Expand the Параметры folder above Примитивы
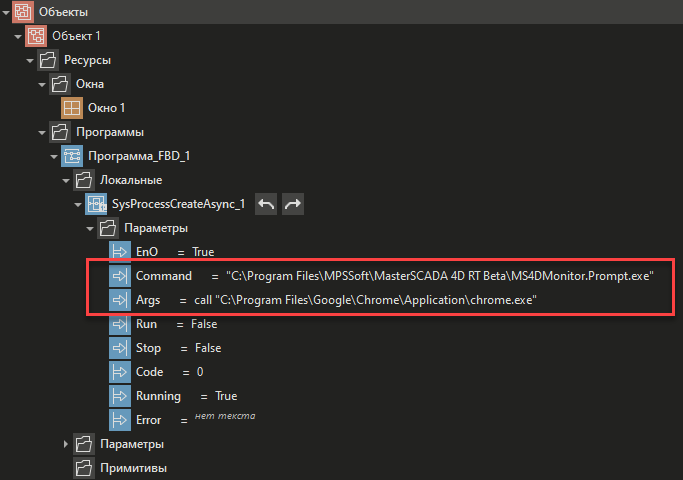The width and height of the screenshot is (683, 480). (65, 444)
